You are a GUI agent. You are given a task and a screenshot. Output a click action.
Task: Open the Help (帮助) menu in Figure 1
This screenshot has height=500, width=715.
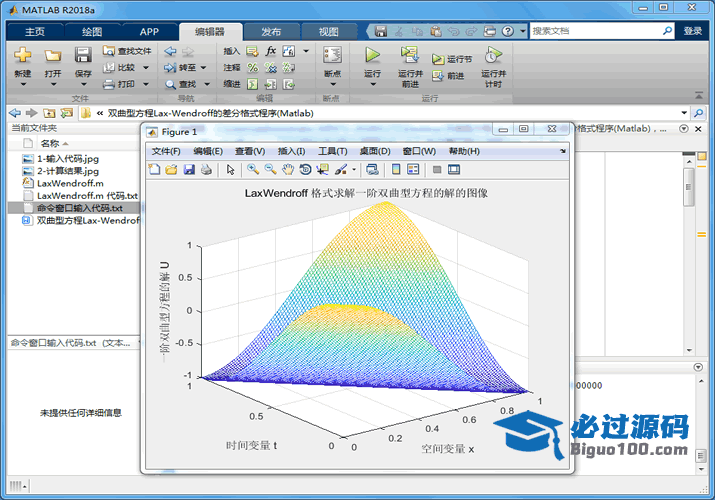pyautogui.click(x=464, y=151)
